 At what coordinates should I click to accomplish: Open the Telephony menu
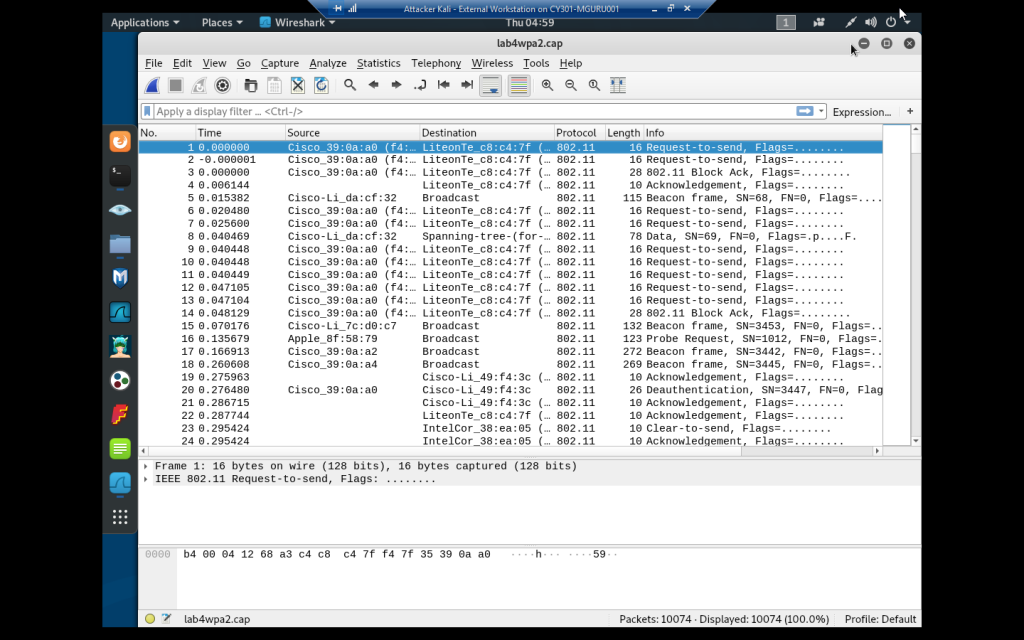coord(436,63)
